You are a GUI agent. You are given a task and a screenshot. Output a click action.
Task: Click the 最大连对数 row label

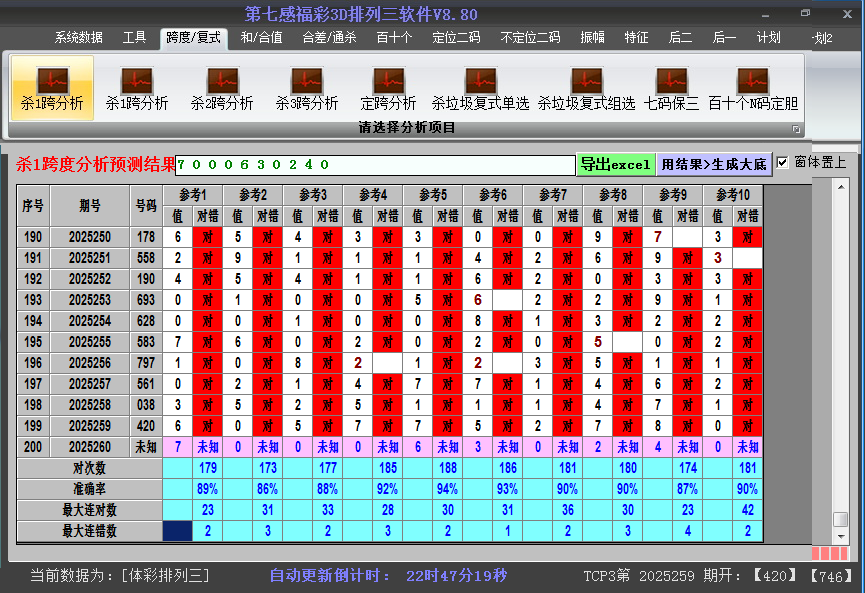click(x=89, y=510)
